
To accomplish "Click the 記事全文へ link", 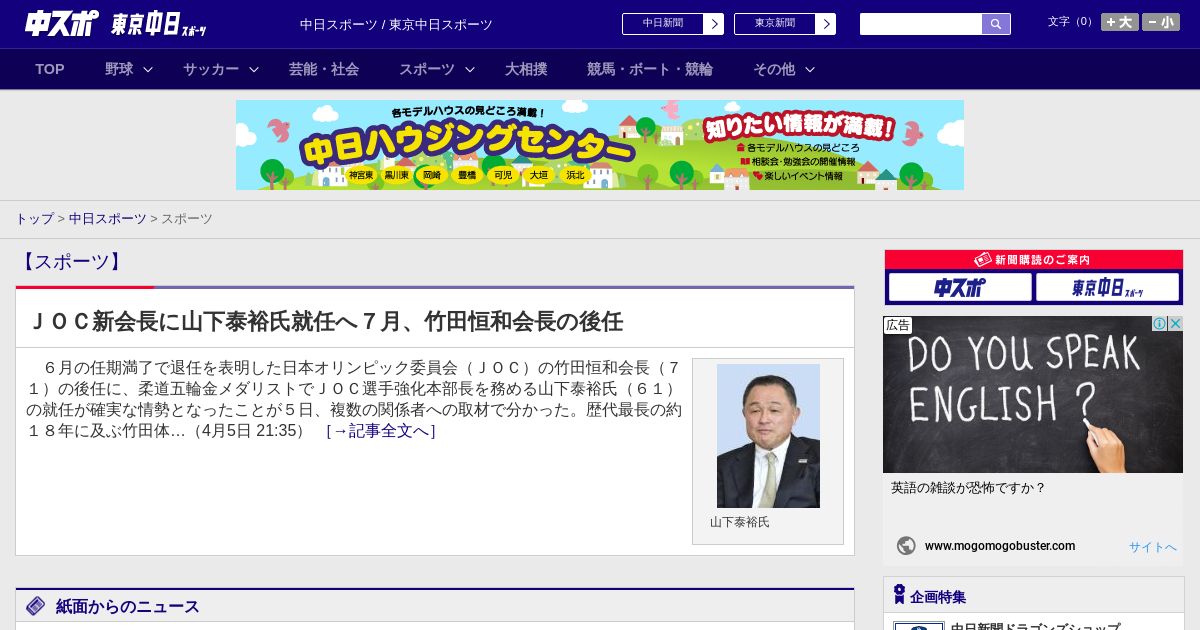I will click(381, 431).
